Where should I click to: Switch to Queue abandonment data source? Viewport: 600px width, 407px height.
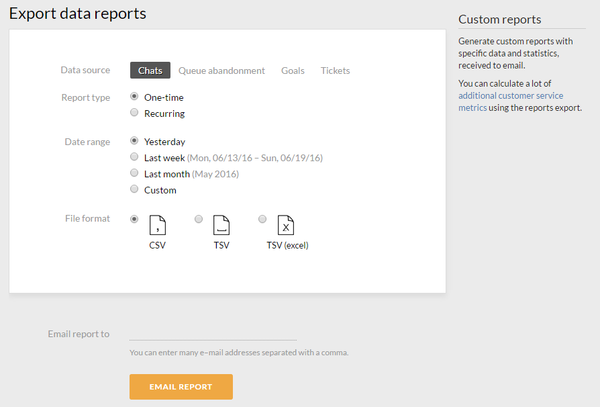221,71
